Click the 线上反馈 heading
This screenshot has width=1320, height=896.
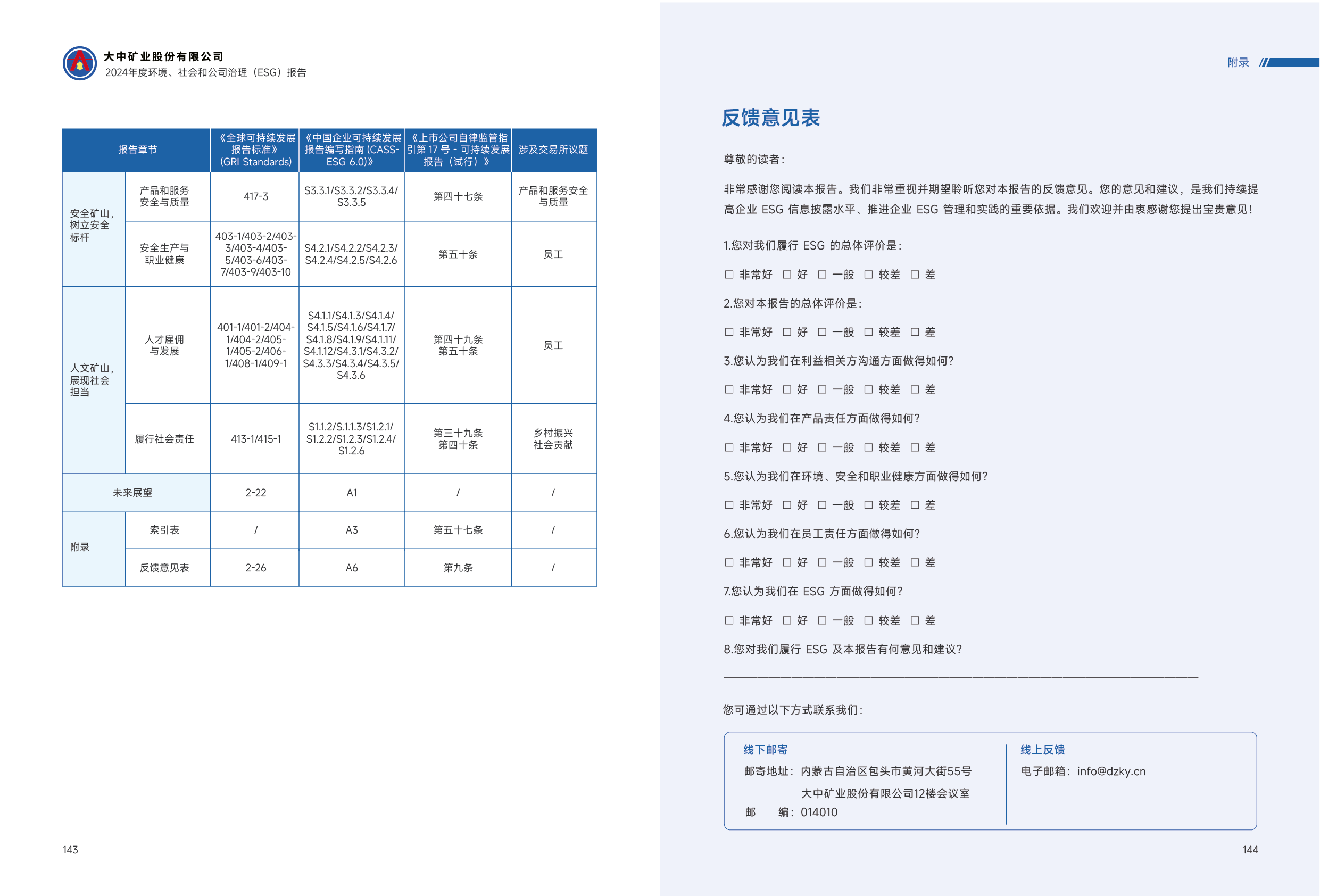1042,749
